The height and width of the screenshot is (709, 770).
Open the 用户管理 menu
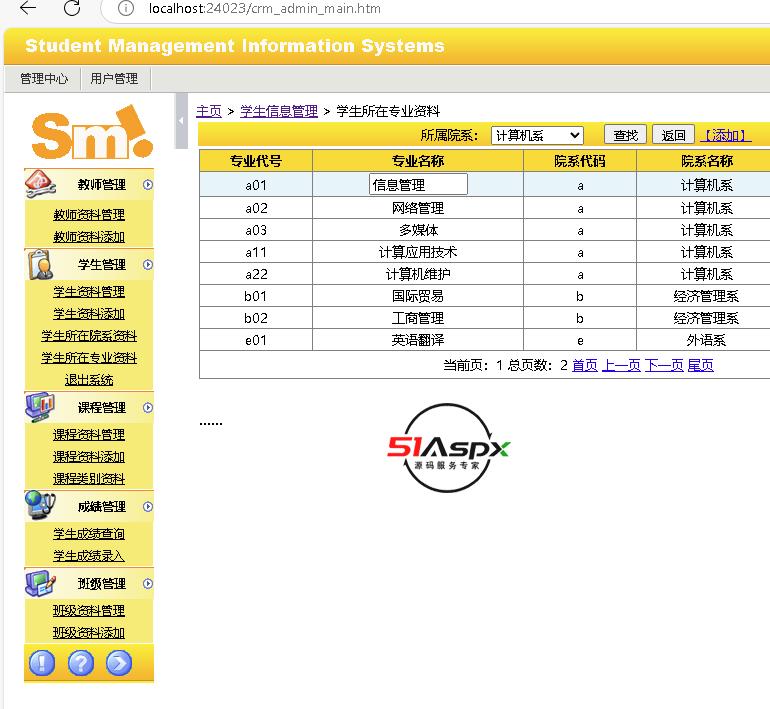click(114, 78)
